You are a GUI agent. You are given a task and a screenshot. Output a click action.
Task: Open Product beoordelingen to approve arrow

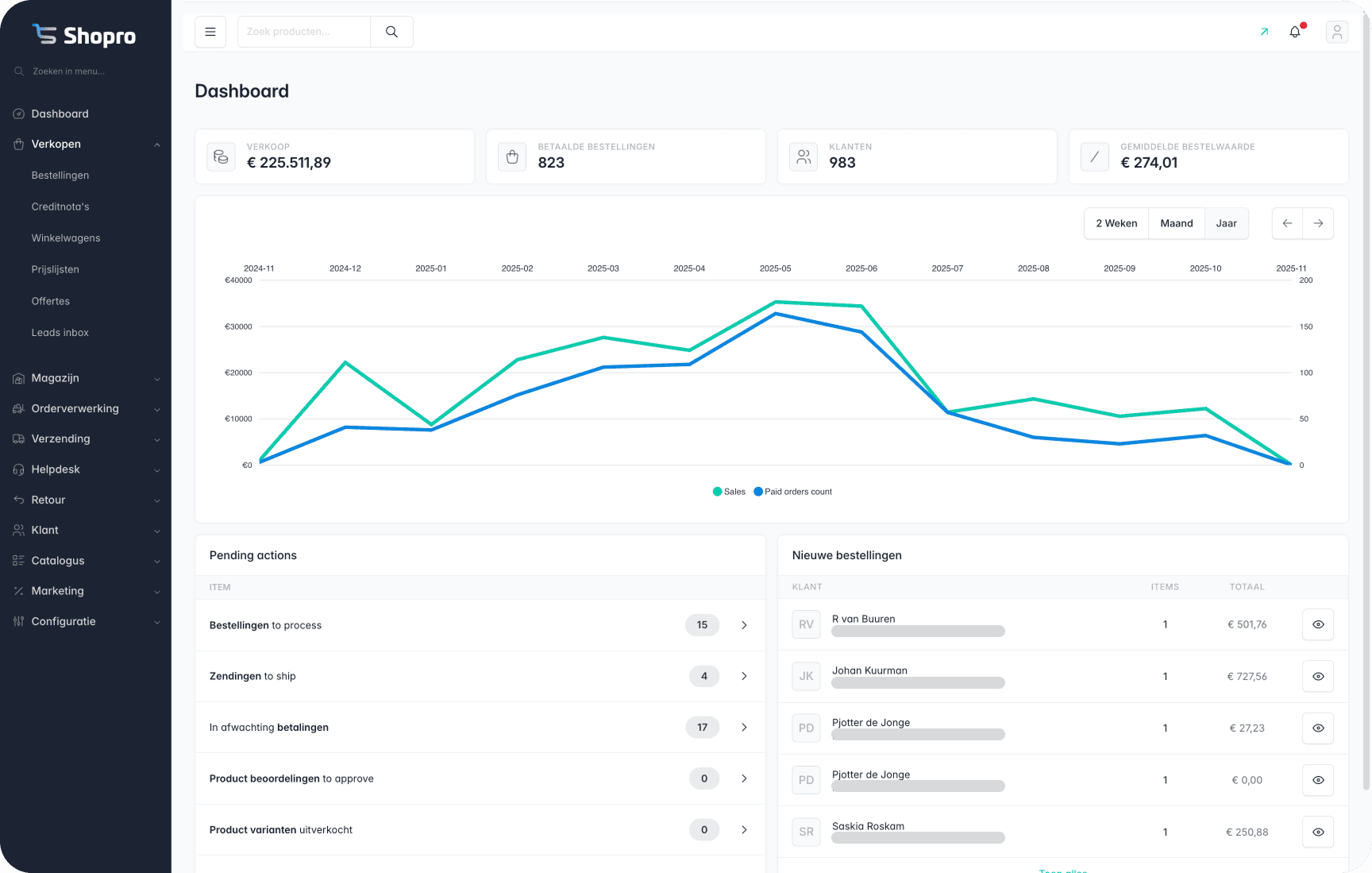744,778
